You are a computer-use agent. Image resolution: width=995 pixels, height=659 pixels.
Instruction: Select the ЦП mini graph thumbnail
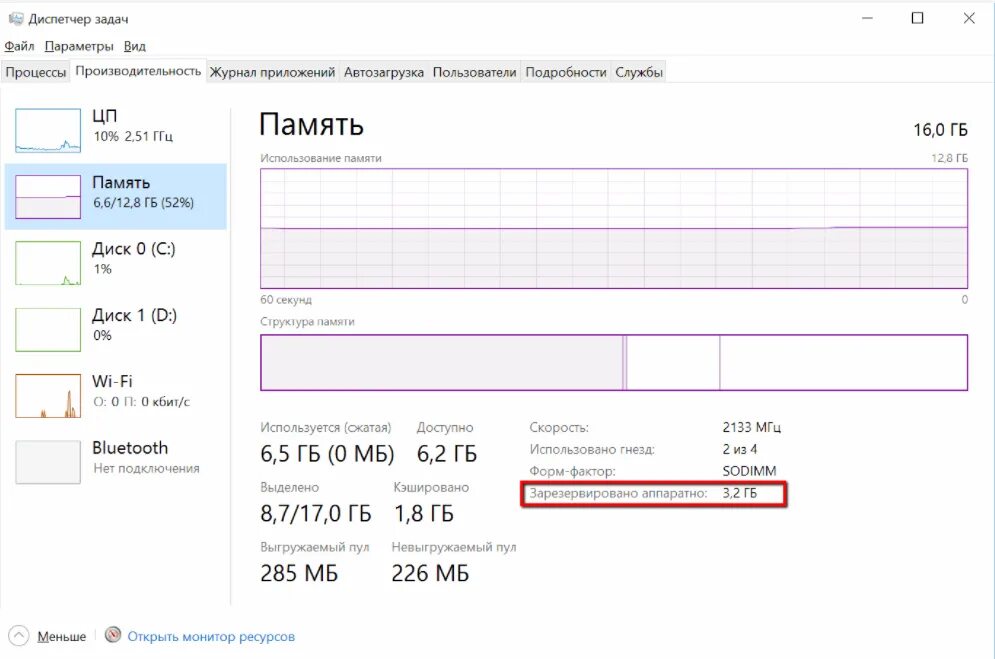(48, 130)
